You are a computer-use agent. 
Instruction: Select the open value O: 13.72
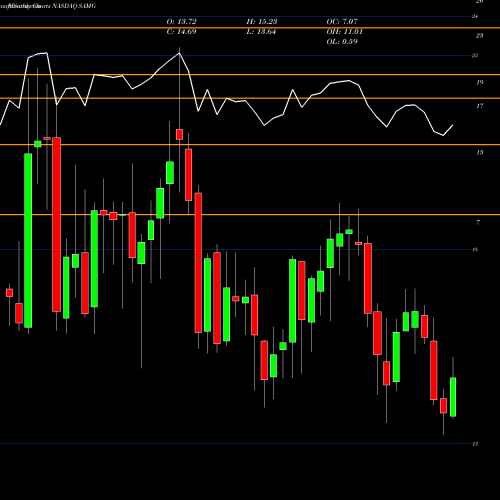click(181, 22)
